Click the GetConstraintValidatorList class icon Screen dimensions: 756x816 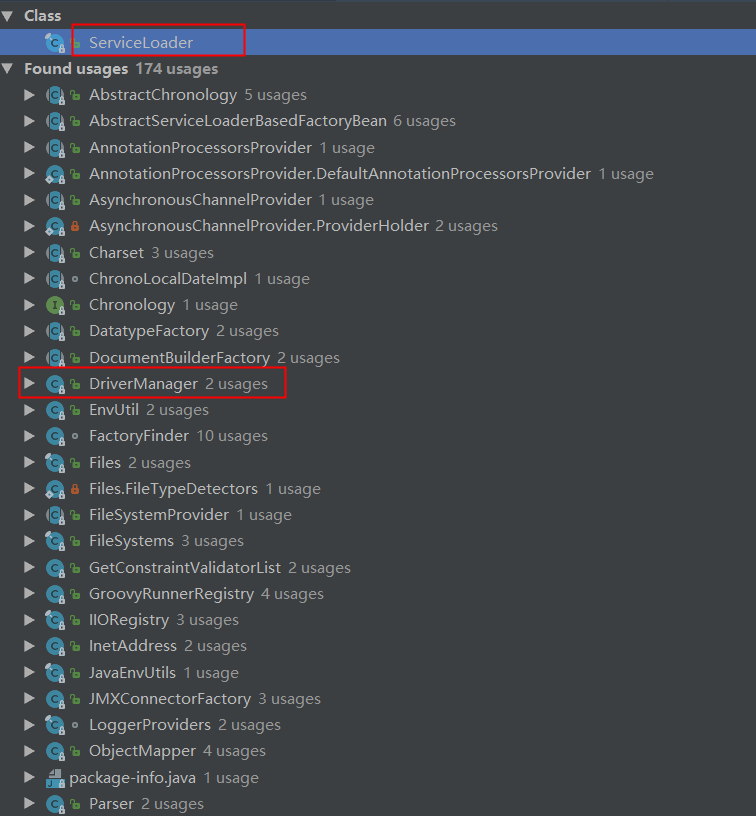point(55,568)
